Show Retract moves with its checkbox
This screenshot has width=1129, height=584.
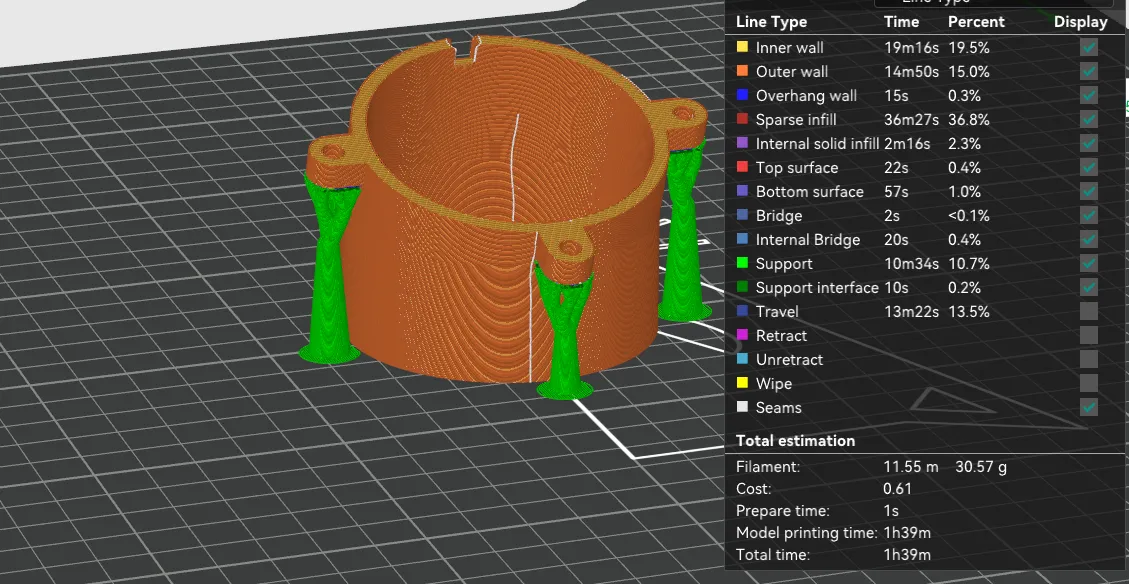(1089, 335)
